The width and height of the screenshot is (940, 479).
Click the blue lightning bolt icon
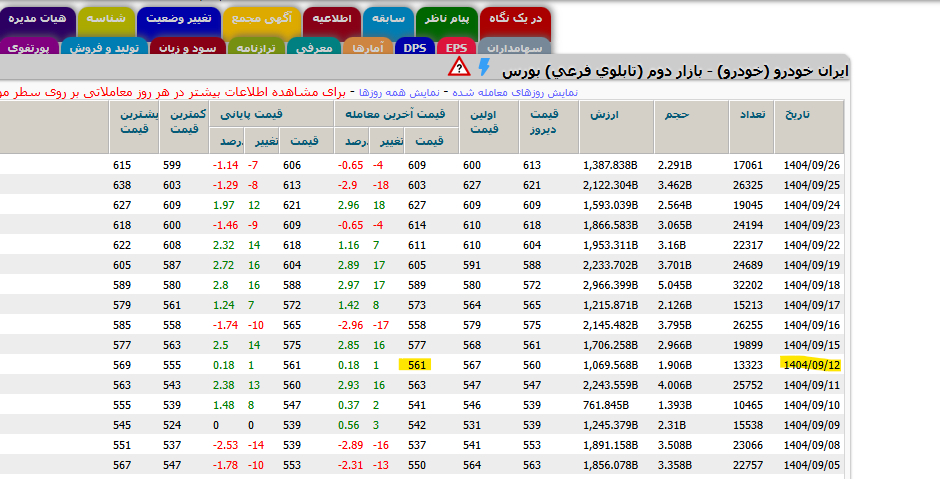point(485,68)
